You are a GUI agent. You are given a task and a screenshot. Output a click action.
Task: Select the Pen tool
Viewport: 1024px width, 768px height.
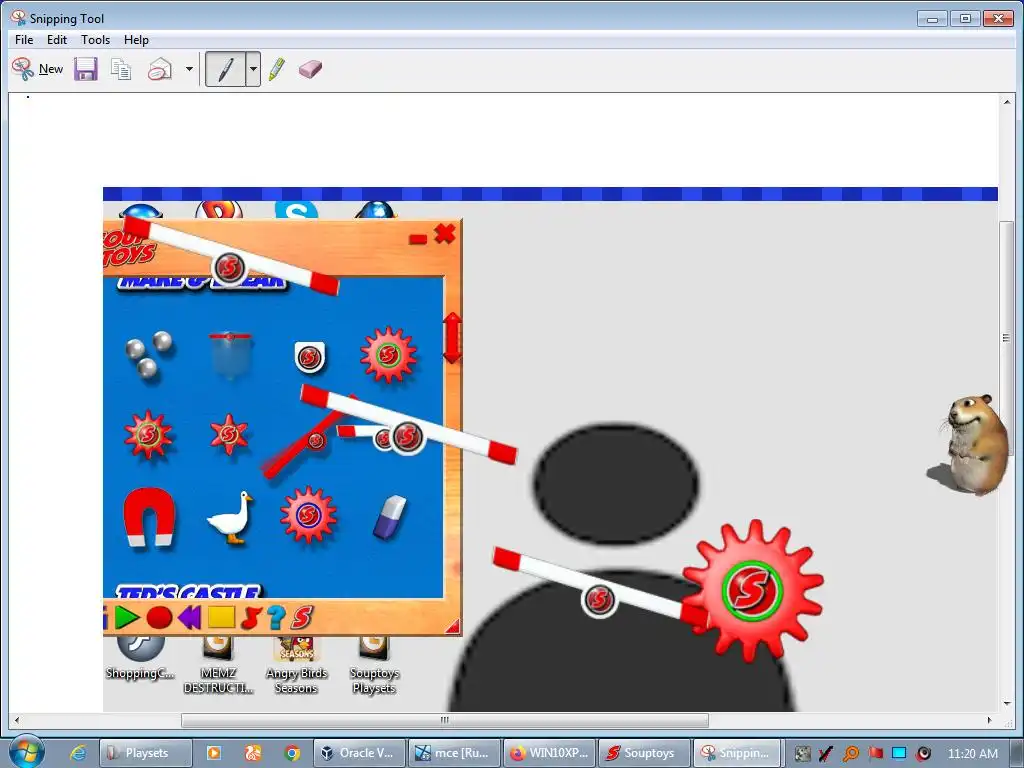[225, 69]
